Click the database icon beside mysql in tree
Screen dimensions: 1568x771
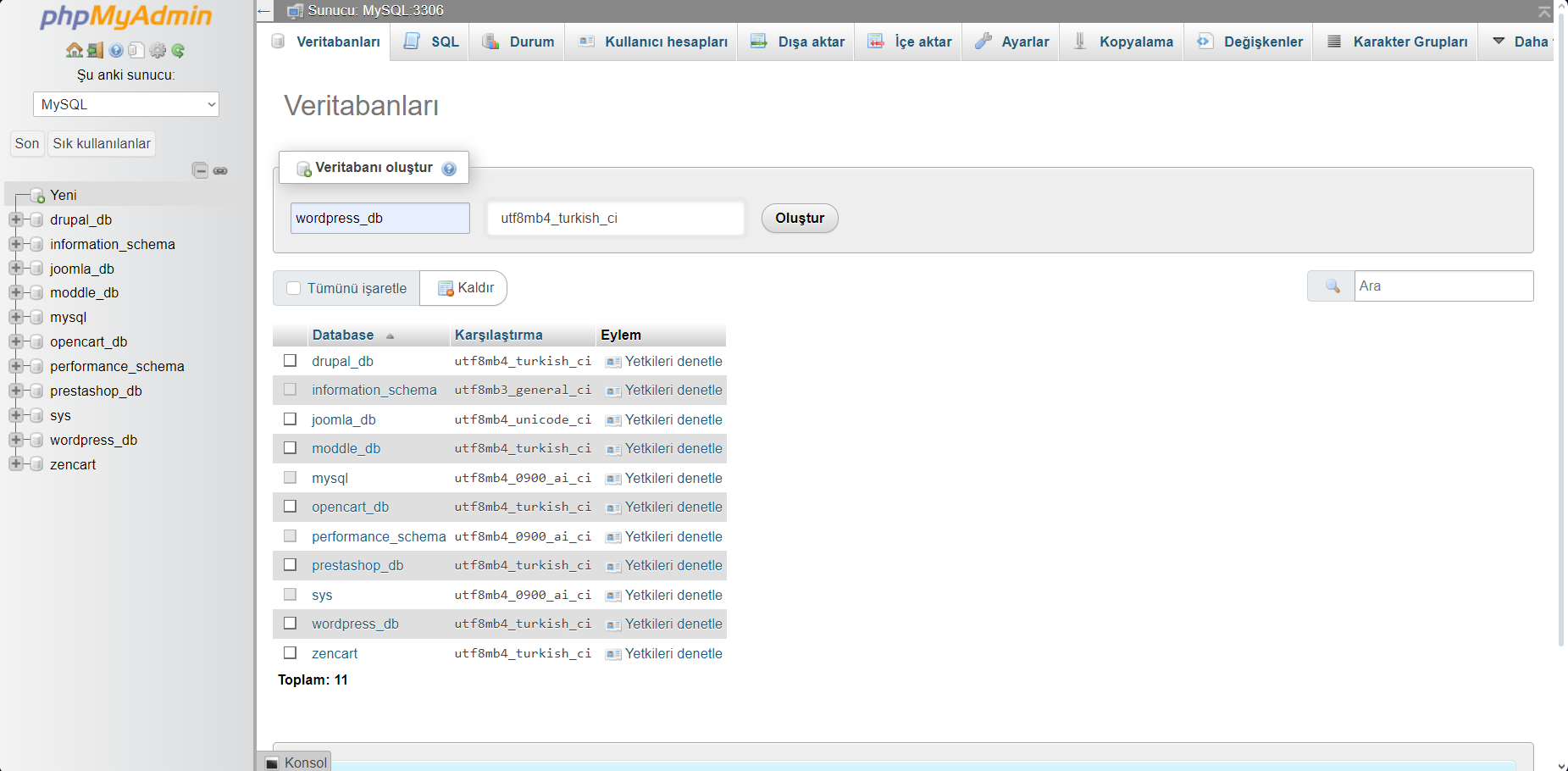[x=36, y=317]
